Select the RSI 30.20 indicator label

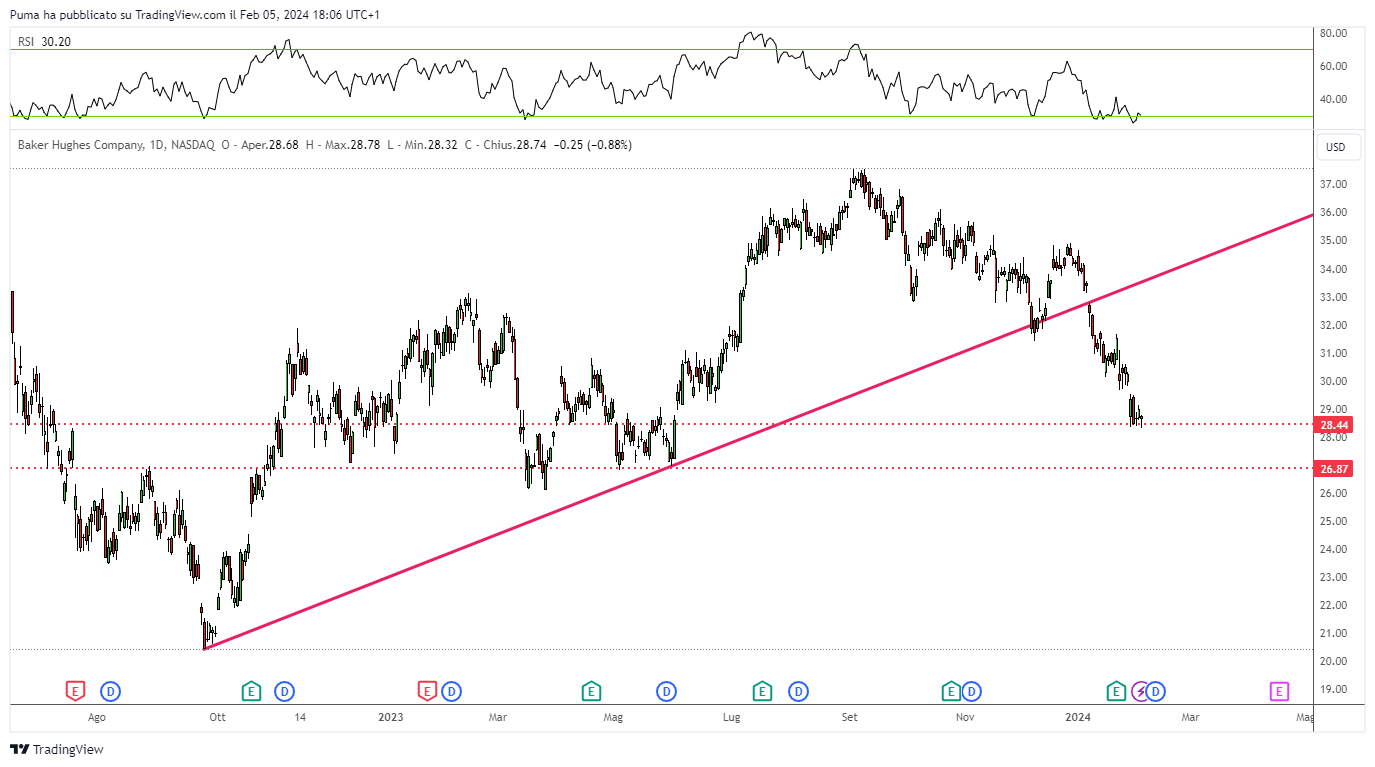(44, 41)
